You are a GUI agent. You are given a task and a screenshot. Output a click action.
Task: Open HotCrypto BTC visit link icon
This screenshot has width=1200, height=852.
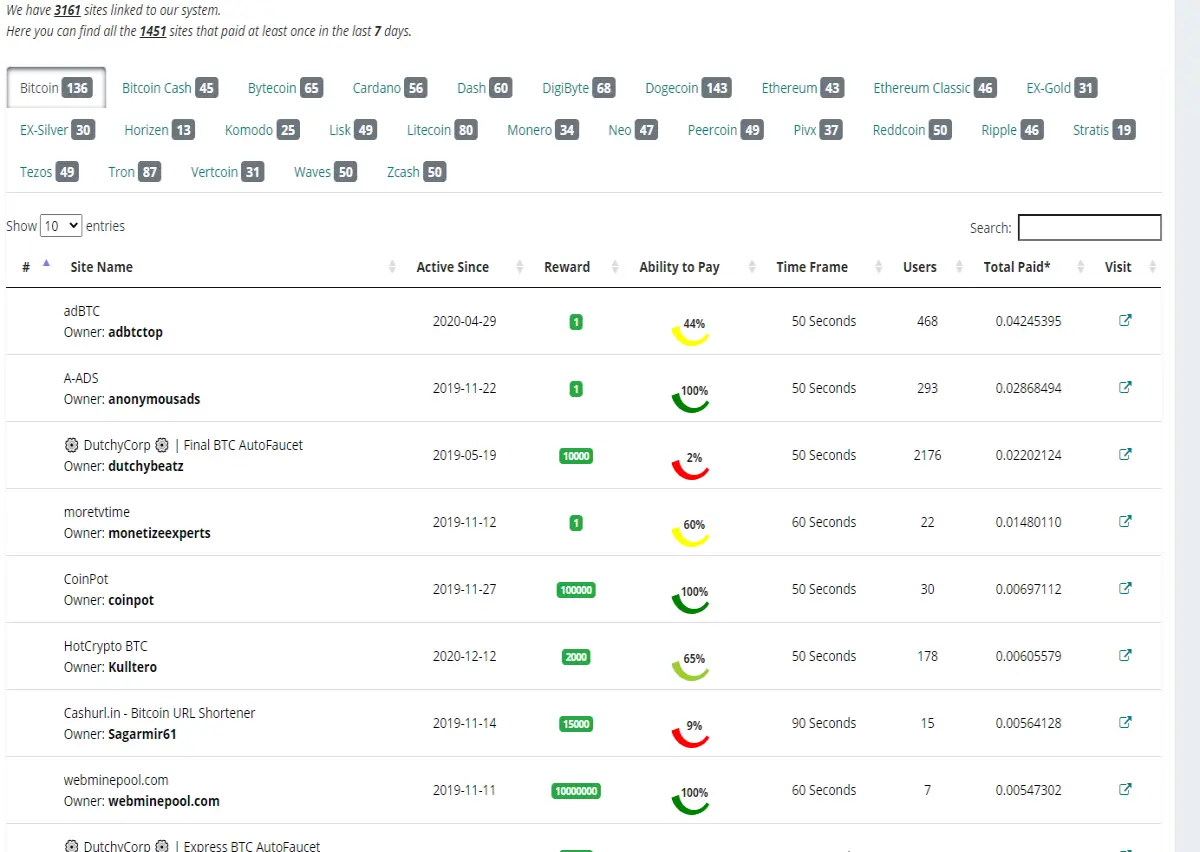click(x=1125, y=656)
